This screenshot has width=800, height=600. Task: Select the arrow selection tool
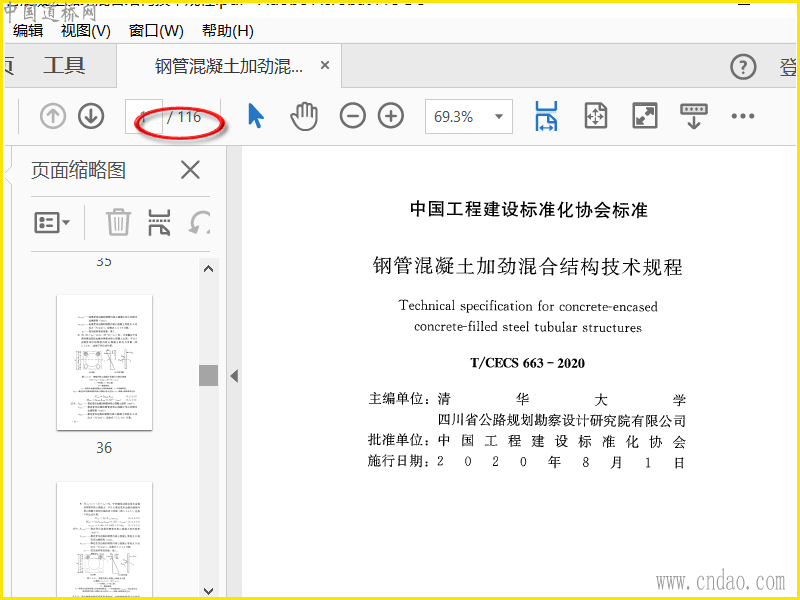(256, 116)
